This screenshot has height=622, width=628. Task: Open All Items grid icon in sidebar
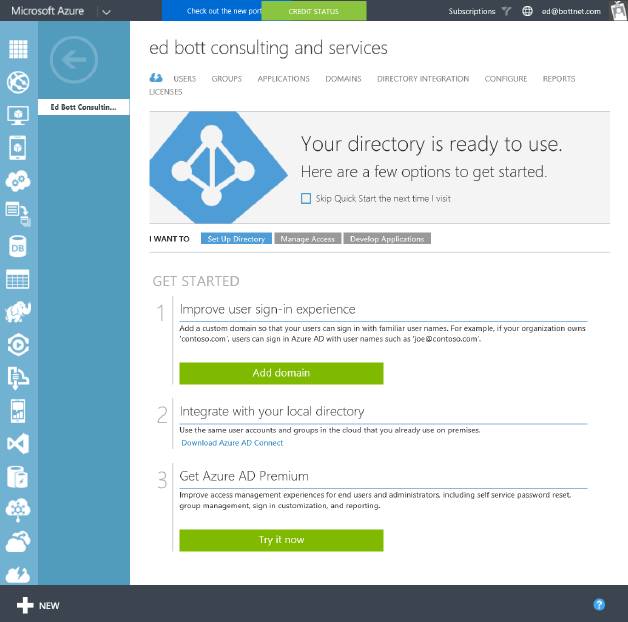(18, 50)
